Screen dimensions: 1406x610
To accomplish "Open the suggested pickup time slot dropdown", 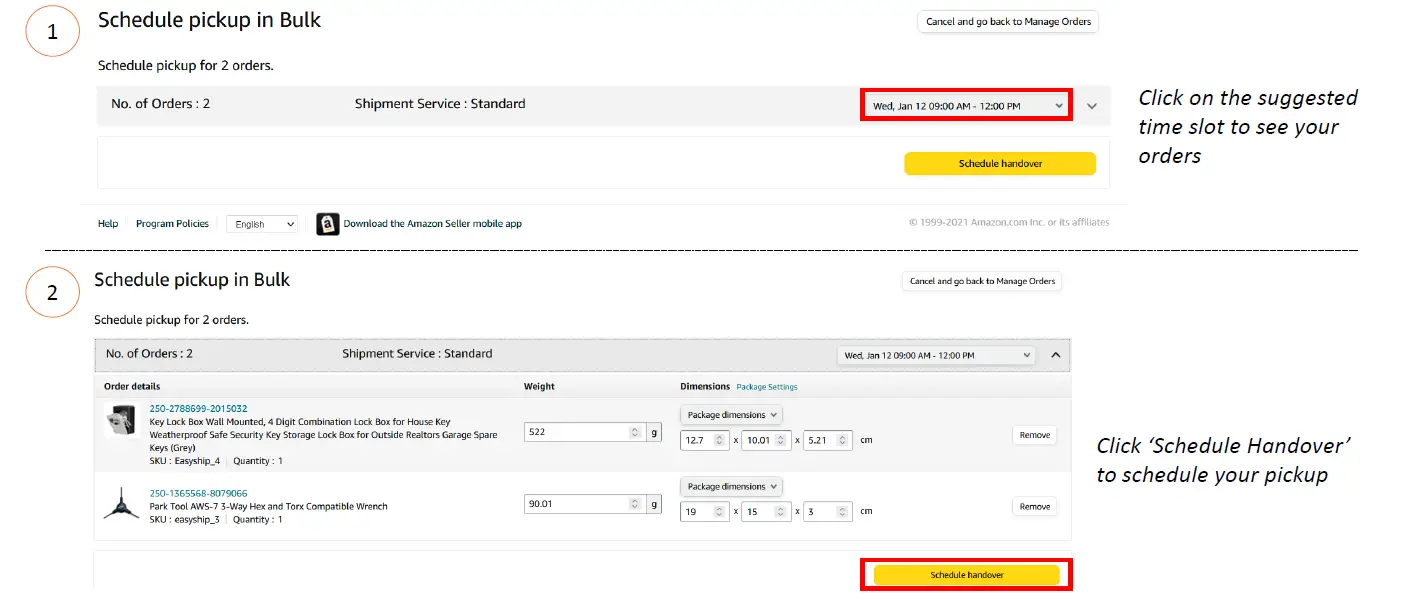I will [964, 104].
